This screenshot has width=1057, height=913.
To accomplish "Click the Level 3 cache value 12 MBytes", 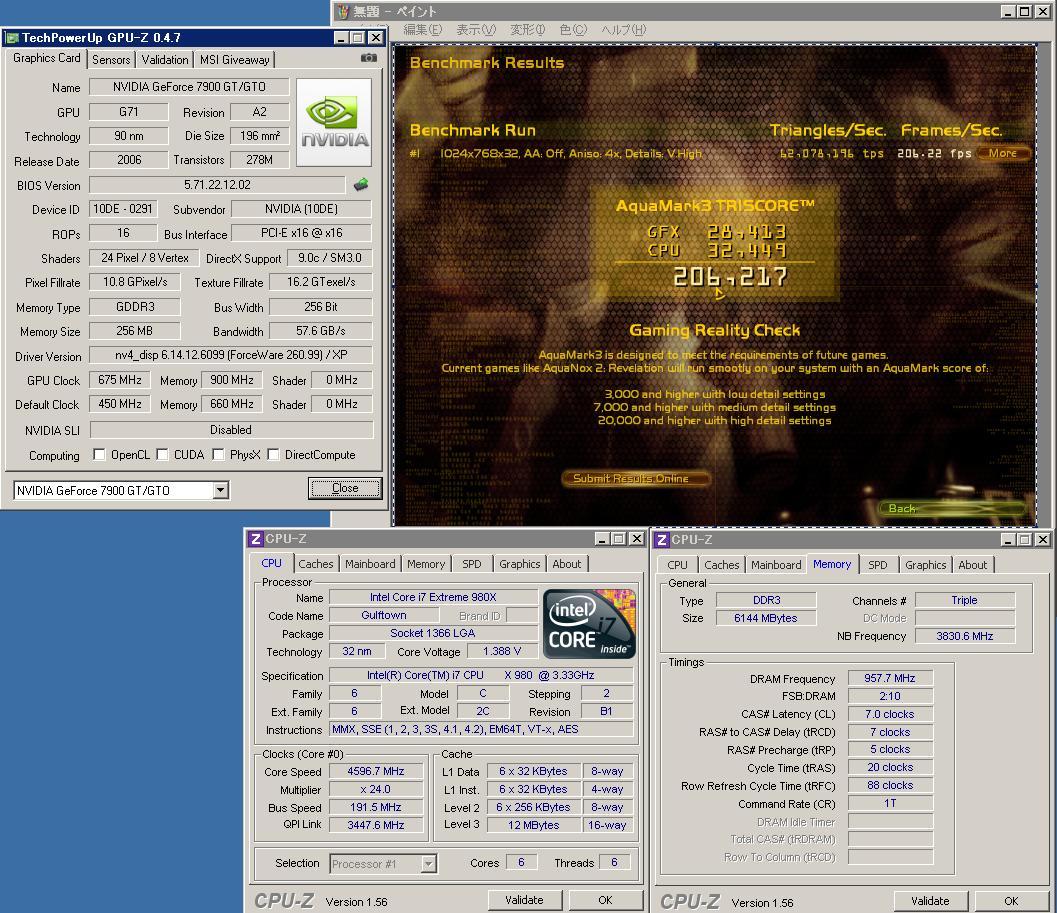I will pos(533,825).
